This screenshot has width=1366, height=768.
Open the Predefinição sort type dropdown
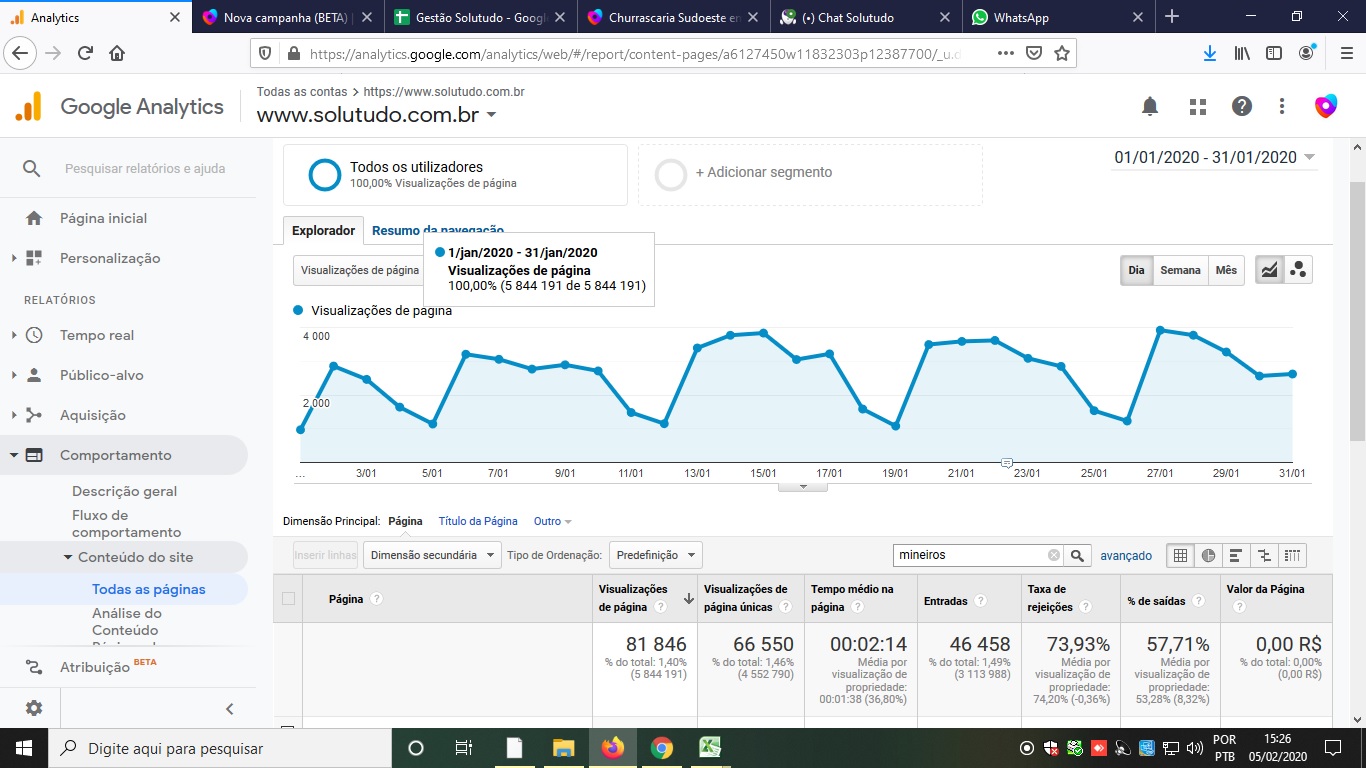pyautogui.click(x=655, y=555)
